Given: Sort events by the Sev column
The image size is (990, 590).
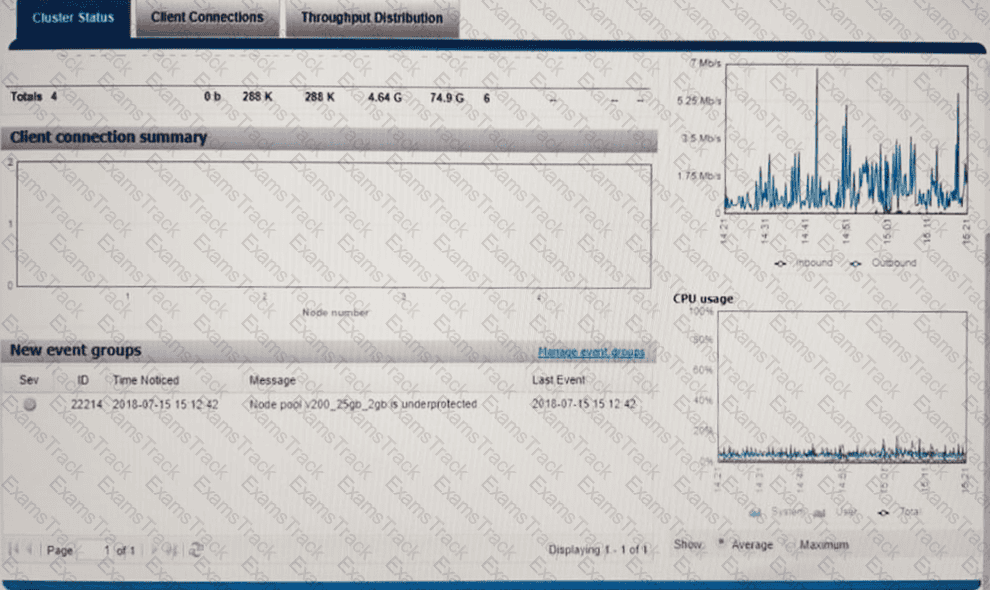Looking at the screenshot, I should coord(28,380).
